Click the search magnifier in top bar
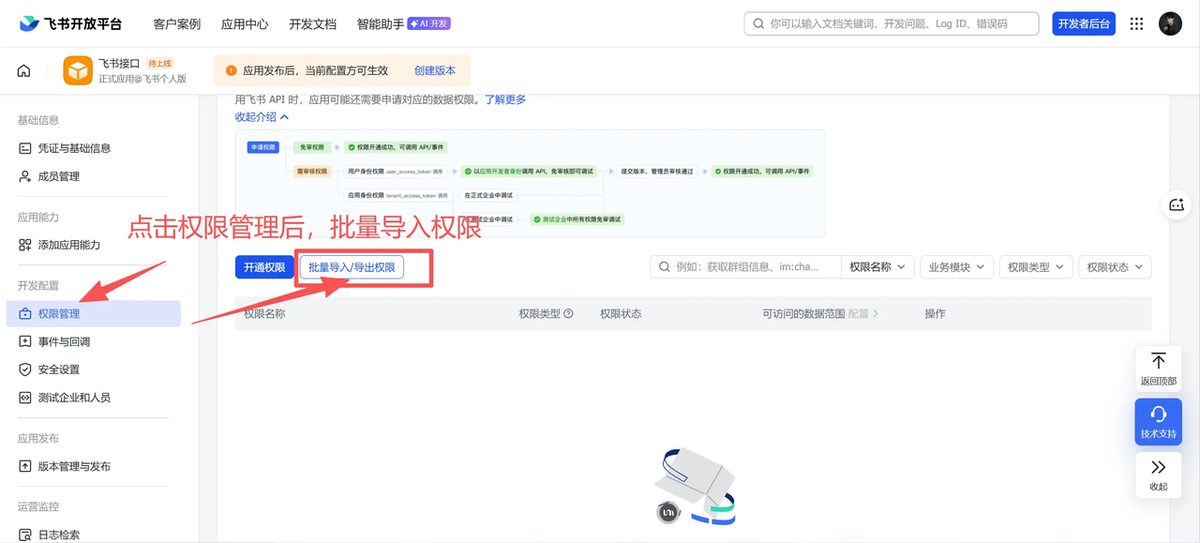Screen dimensions: 1200x543 pos(758,24)
